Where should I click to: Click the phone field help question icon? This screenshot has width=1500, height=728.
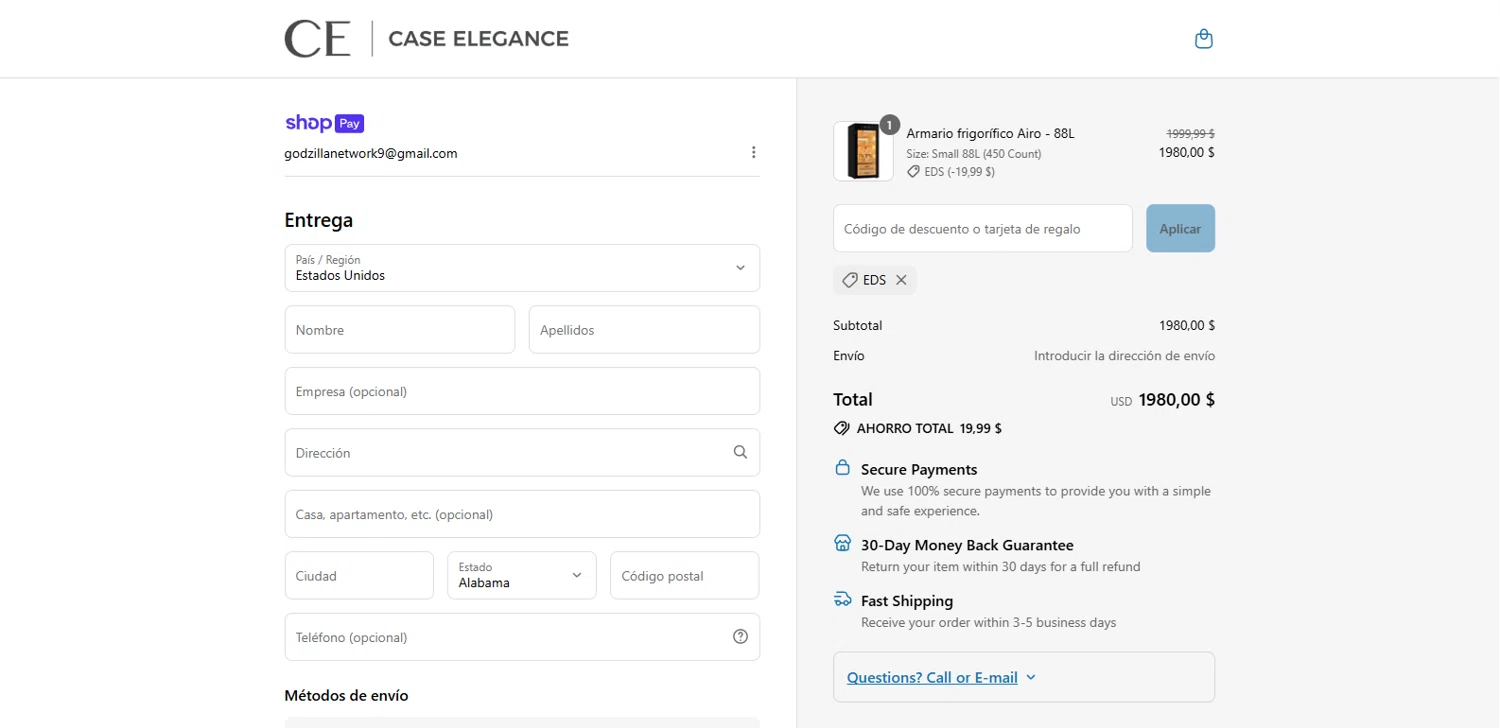[x=740, y=637]
